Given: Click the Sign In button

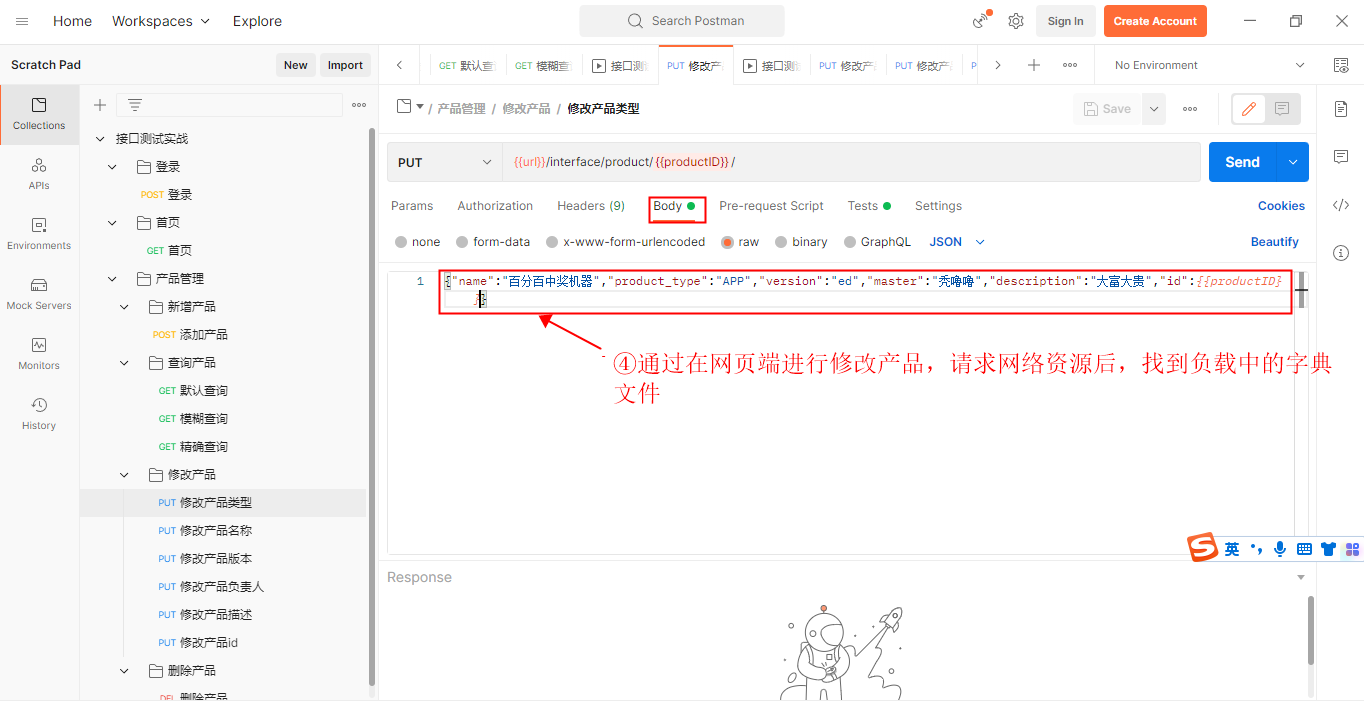Looking at the screenshot, I should pos(1065,21).
